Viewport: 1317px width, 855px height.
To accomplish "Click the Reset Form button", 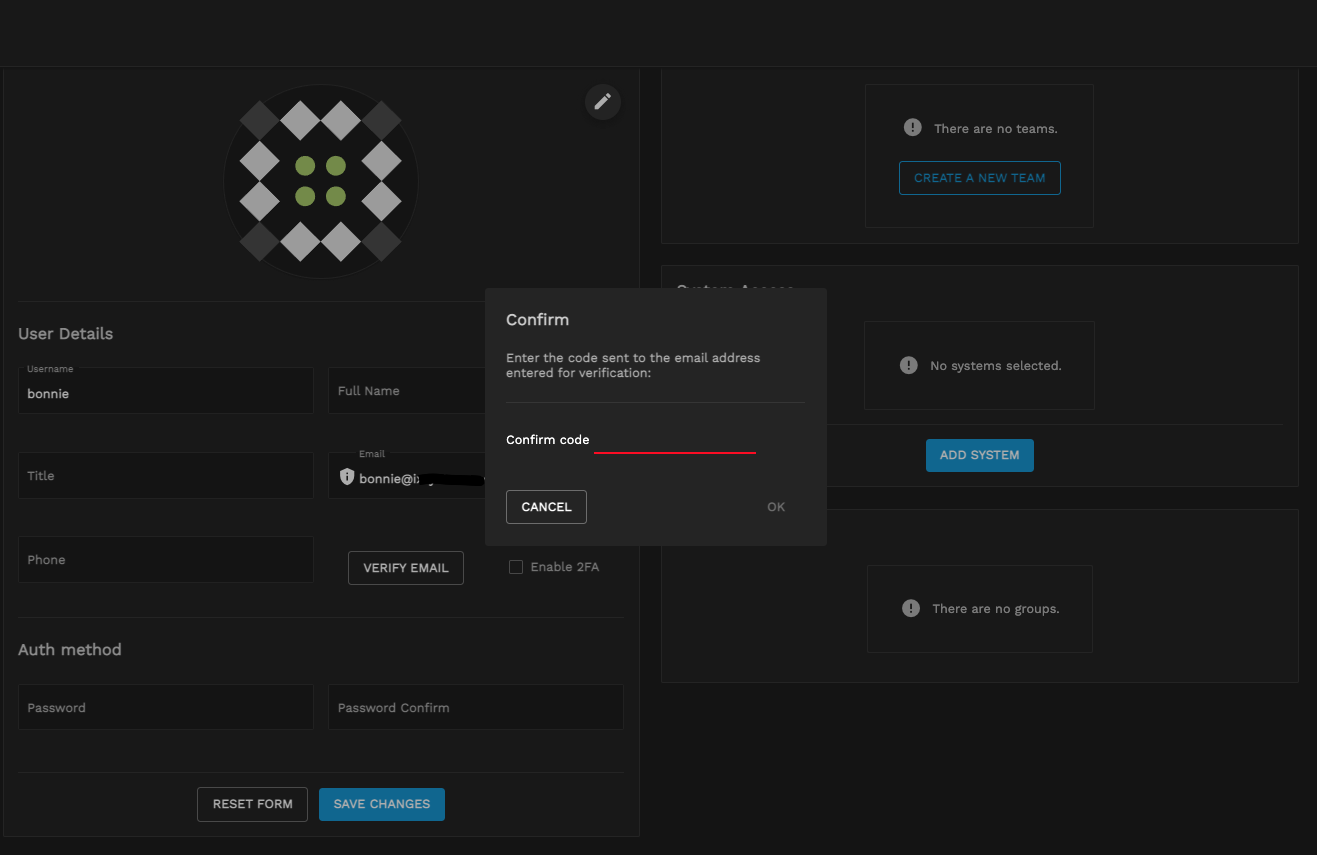I will (252, 804).
